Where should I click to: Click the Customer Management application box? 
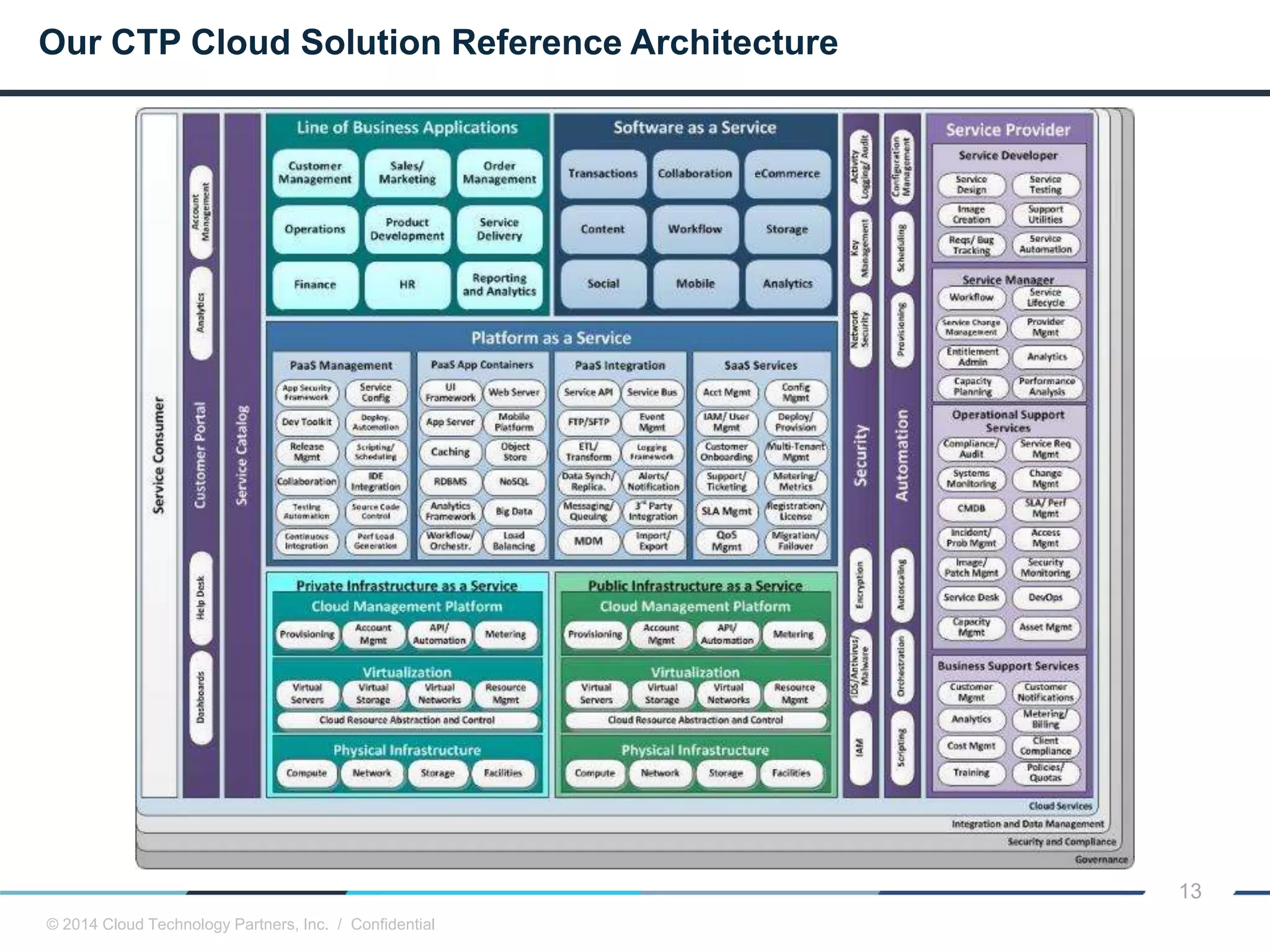(x=314, y=173)
